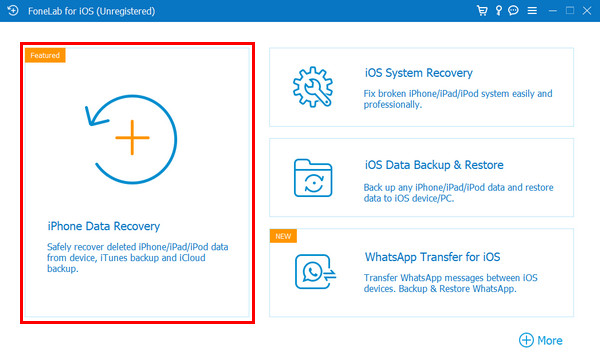Click 'Back up any iPhone/iPad/iPod data' description
This screenshot has height=362, width=600.
click(458, 193)
